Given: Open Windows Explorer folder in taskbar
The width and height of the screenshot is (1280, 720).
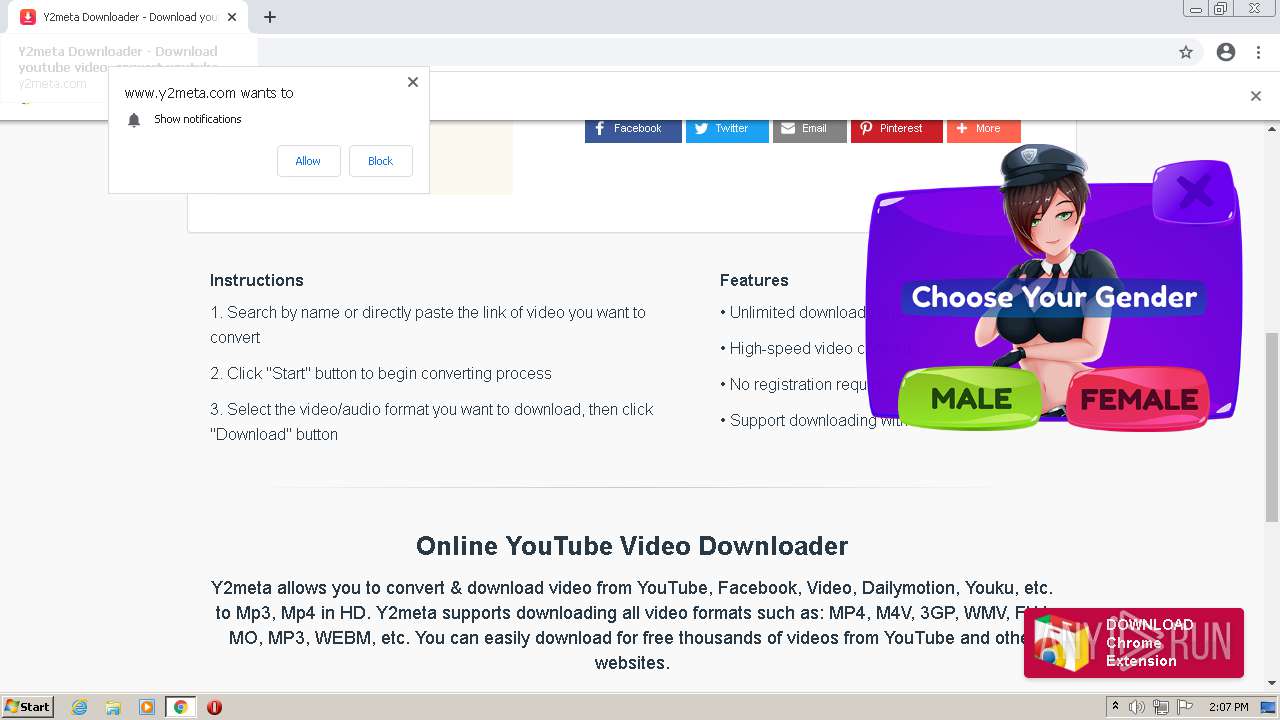Looking at the screenshot, I should (x=113, y=707).
